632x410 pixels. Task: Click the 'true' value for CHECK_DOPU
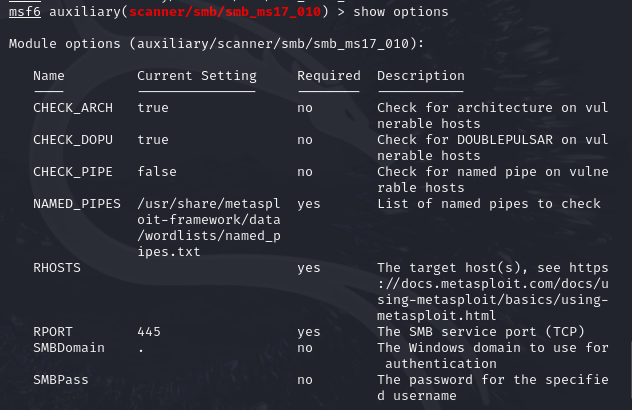pyautogui.click(x=153, y=140)
